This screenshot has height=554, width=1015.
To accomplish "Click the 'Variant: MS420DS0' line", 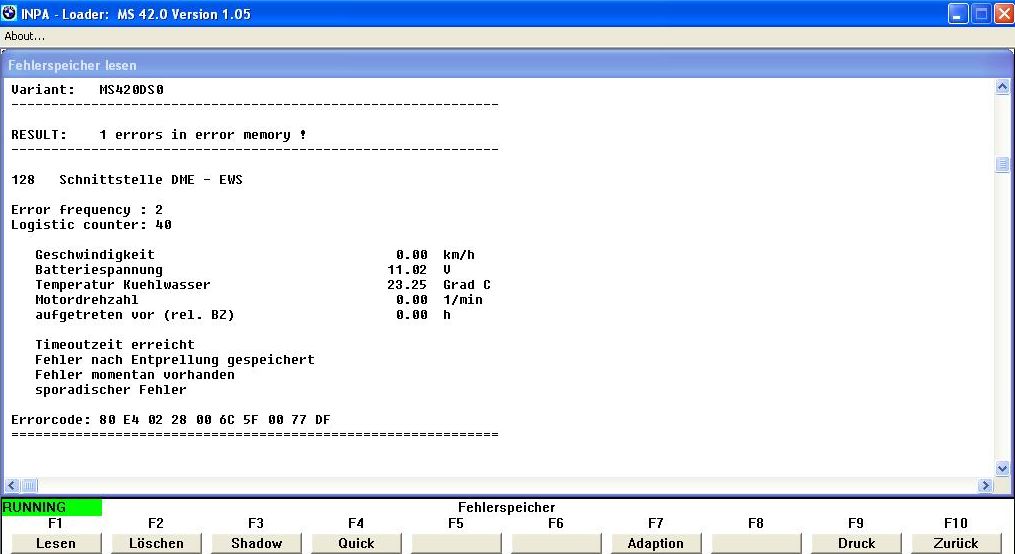I will point(87,90).
